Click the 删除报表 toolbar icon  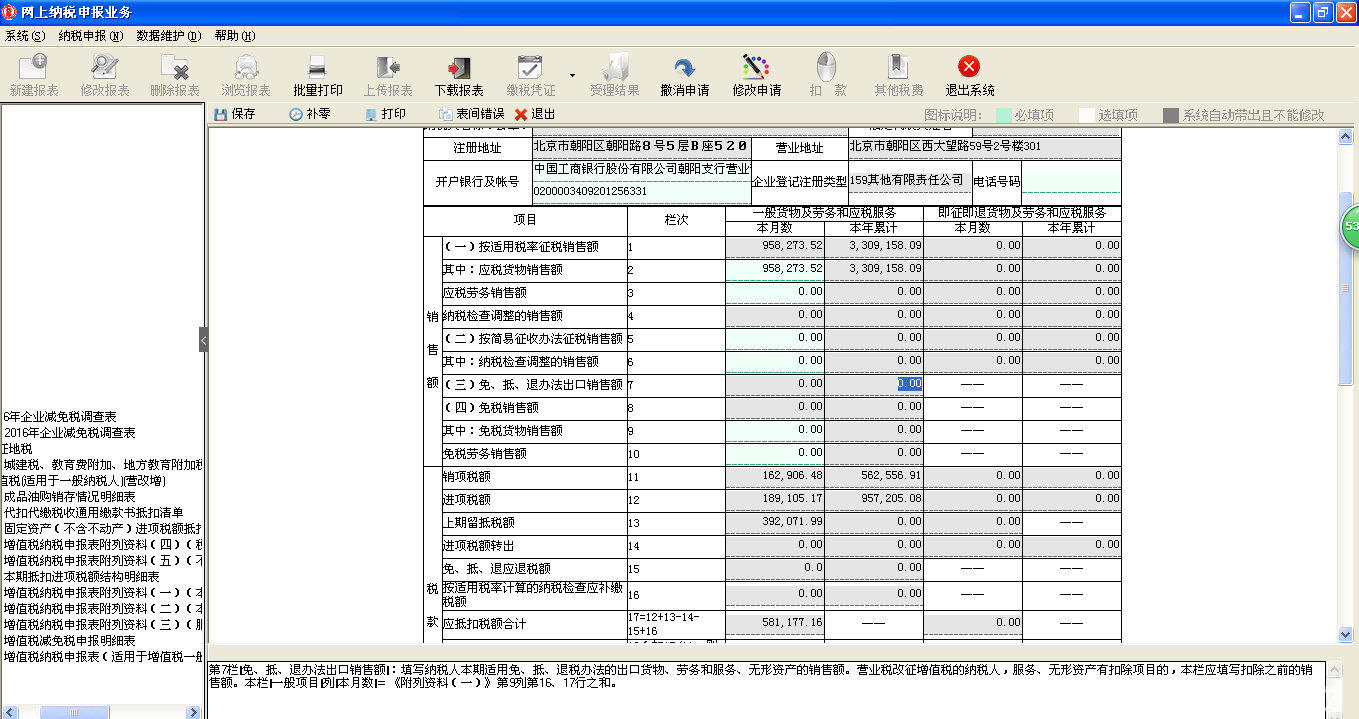pyautogui.click(x=175, y=75)
